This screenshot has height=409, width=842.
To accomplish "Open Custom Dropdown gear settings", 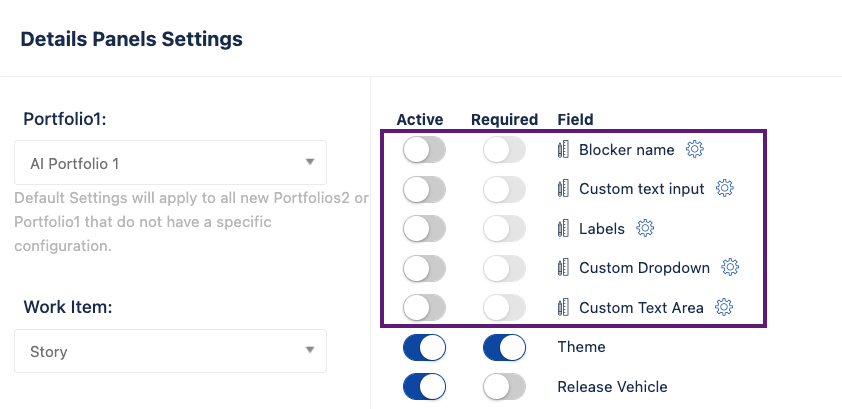I will [x=730, y=267].
